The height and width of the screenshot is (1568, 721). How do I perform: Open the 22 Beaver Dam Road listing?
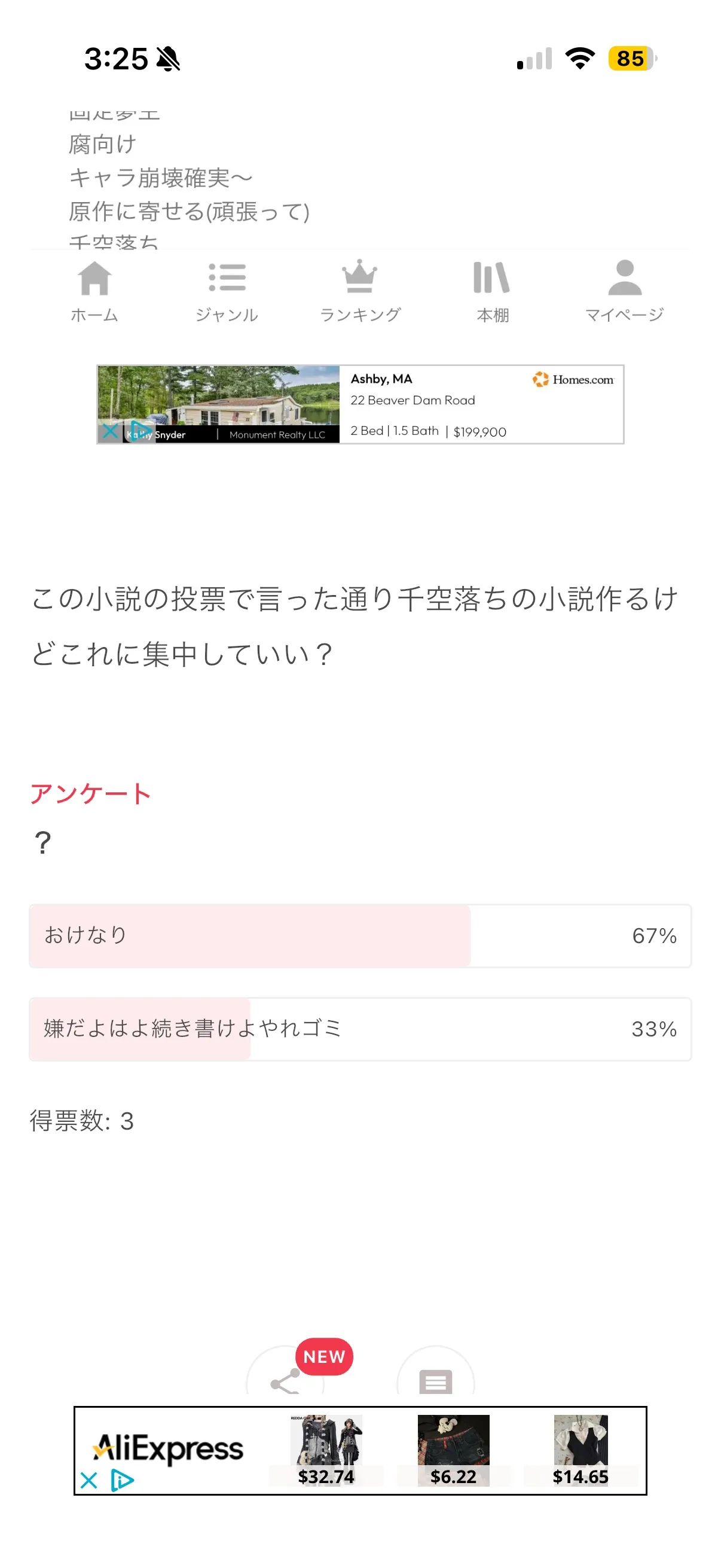click(x=413, y=401)
